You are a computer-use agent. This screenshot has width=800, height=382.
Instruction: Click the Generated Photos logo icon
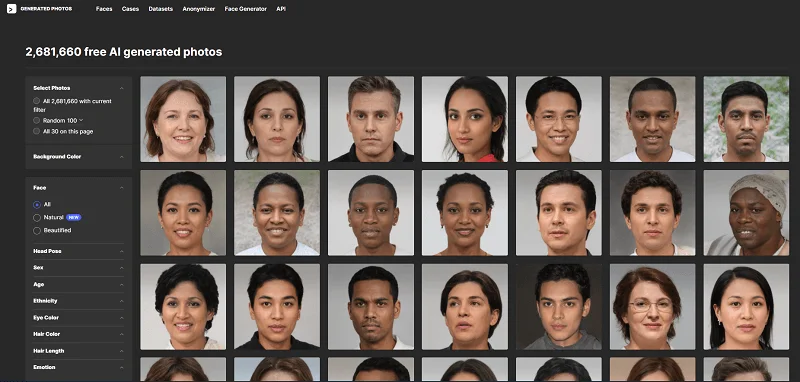[11, 9]
